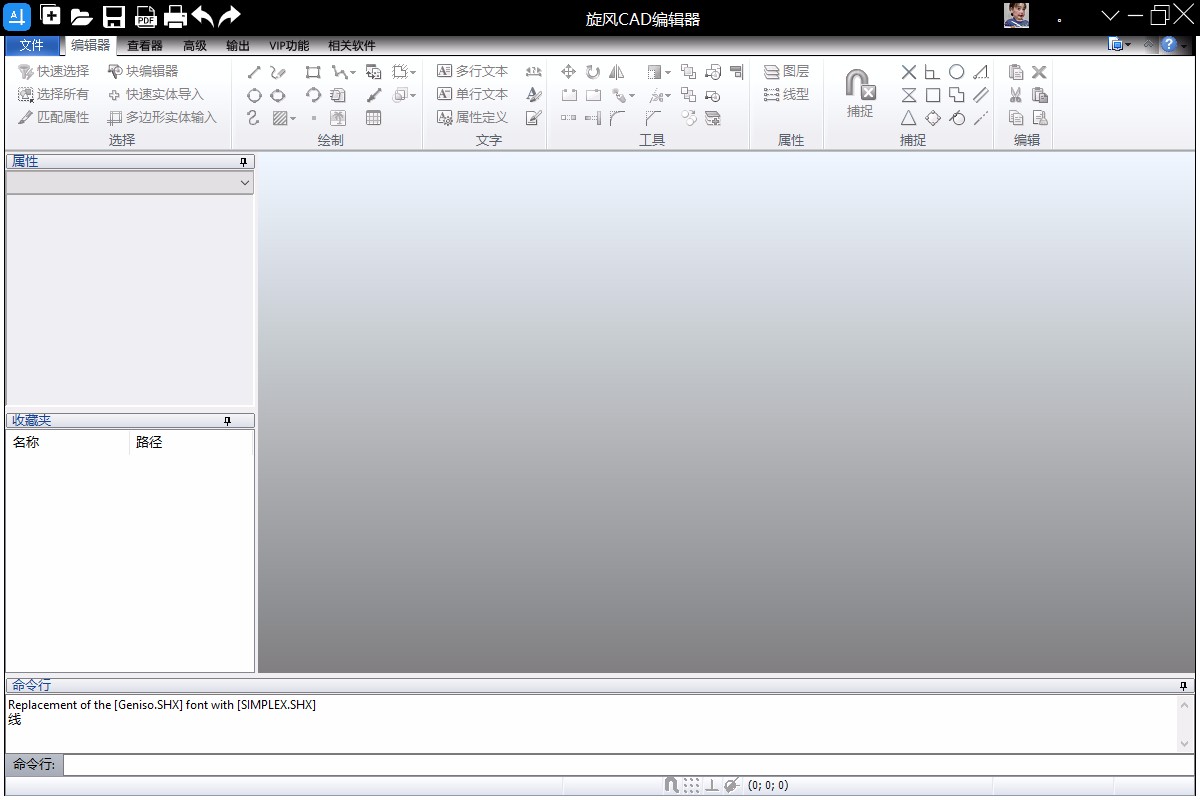Screen dimensions: 1200x800
Task: Expand title bar chevron menu
Action: (x=1111, y=16)
